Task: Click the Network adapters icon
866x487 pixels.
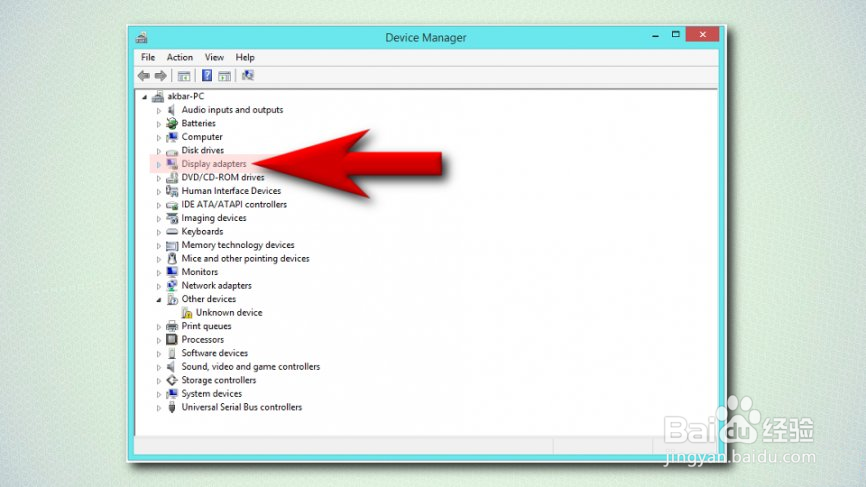Action: (172, 285)
